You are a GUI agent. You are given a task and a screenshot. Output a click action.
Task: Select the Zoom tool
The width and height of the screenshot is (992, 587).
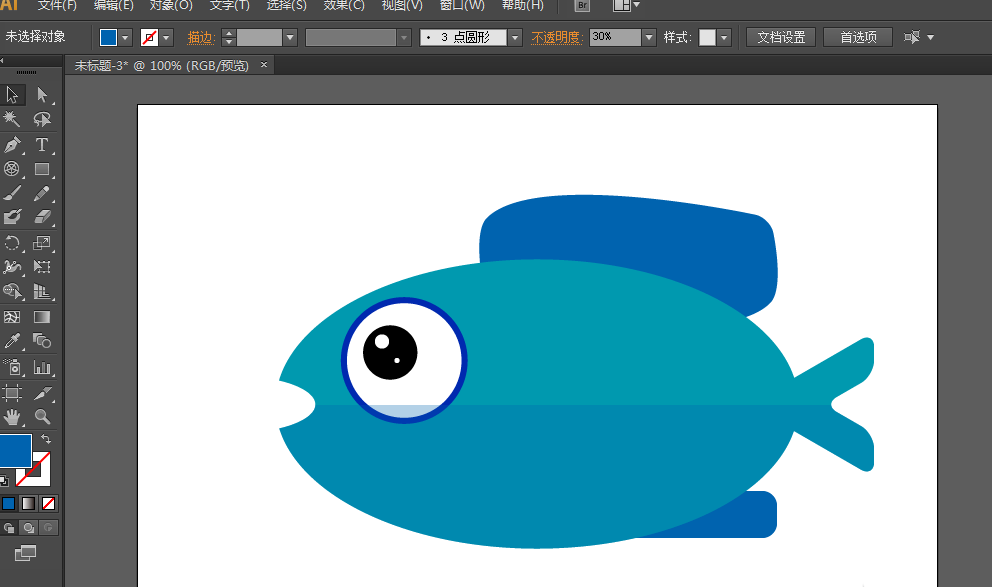click(x=42, y=416)
